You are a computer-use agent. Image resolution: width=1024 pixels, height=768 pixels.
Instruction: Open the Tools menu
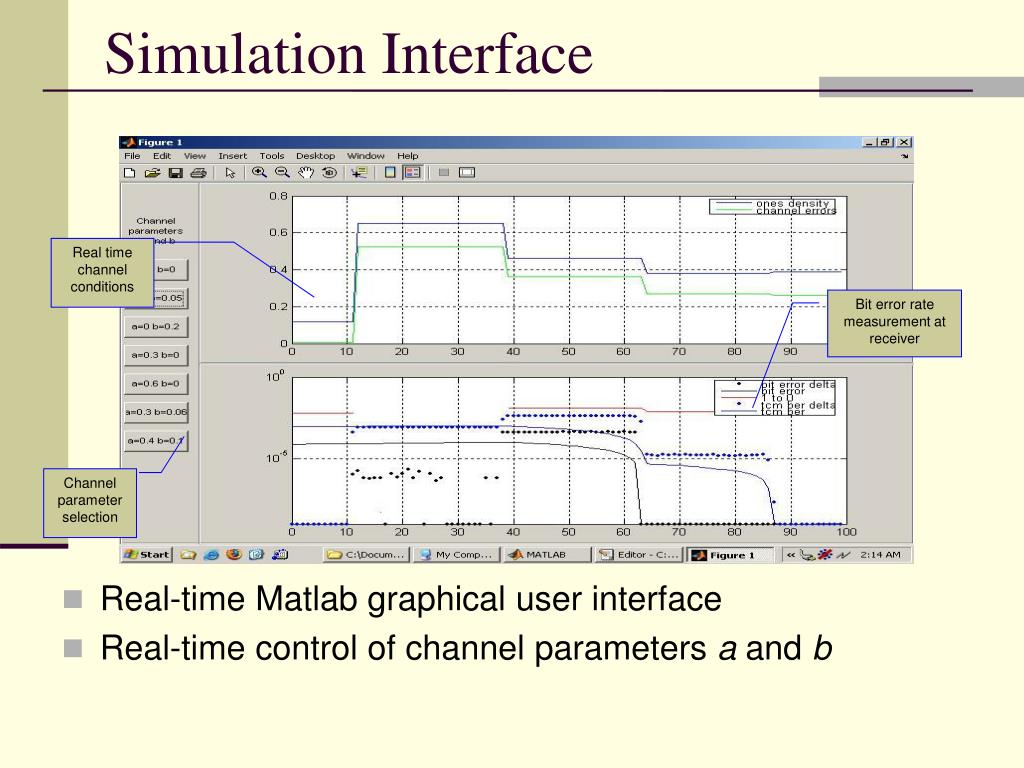272,156
